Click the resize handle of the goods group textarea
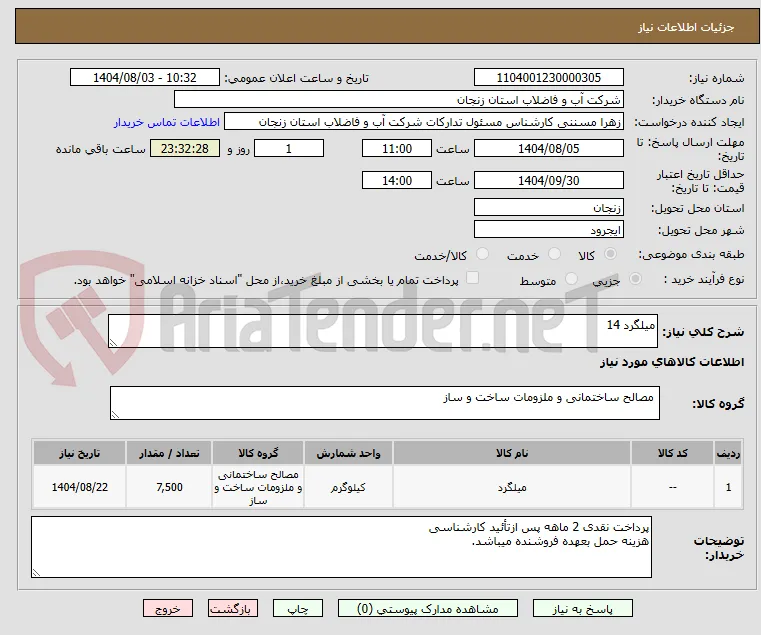The image size is (761, 635). [115, 415]
